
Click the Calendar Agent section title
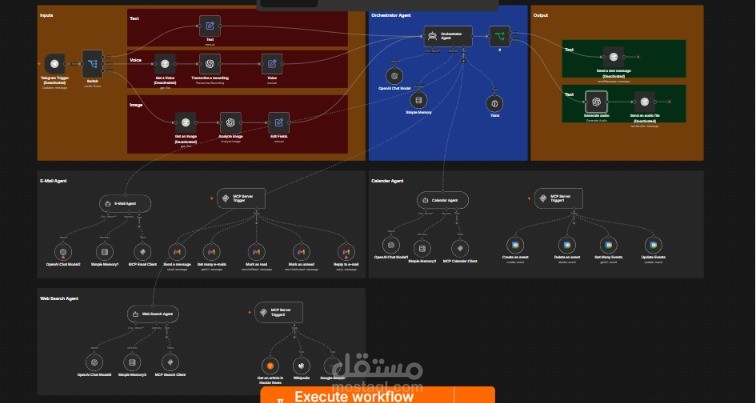coord(387,181)
